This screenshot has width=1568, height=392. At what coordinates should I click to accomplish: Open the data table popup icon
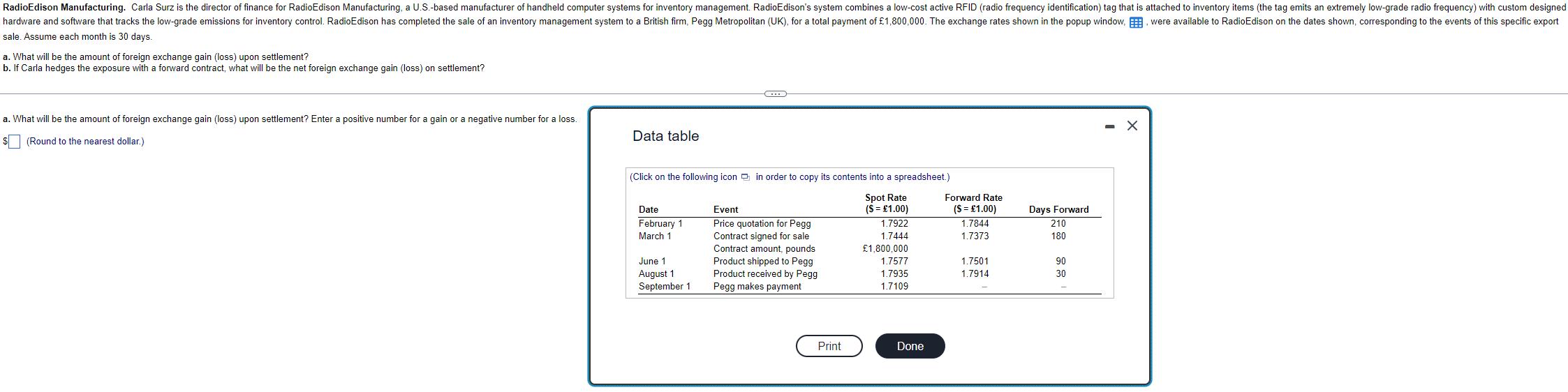coord(1136,22)
